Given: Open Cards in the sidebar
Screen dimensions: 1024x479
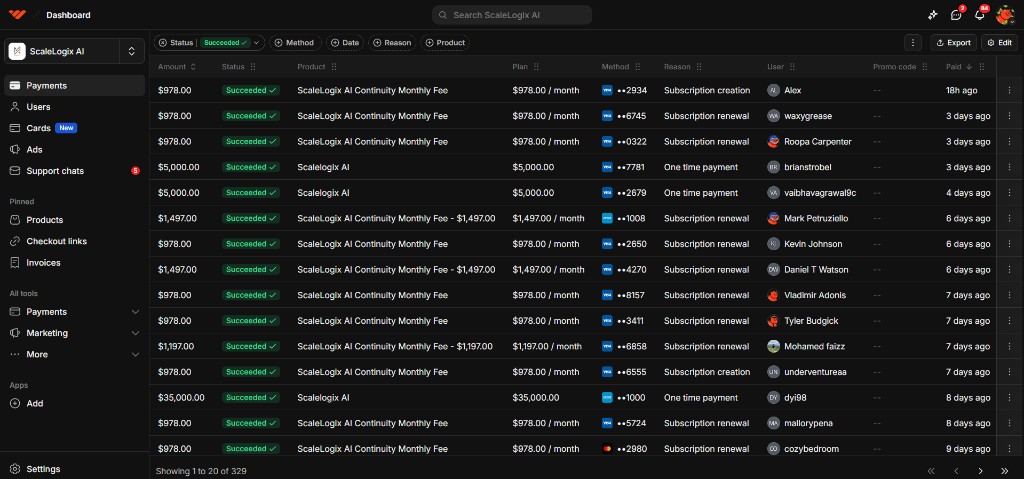Looking at the screenshot, I should pyautogui.click(x=74, y=128).
